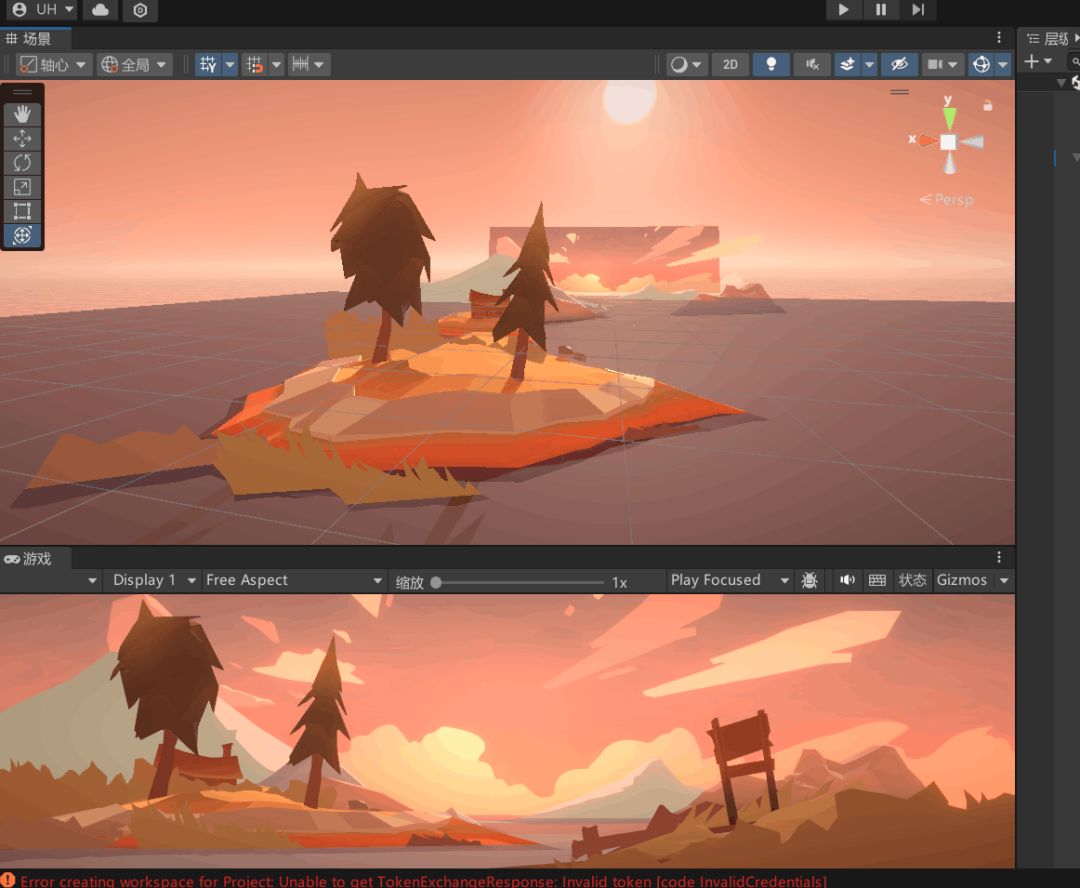
Task: Select the Move tool
Action: (x=22, y=138)
